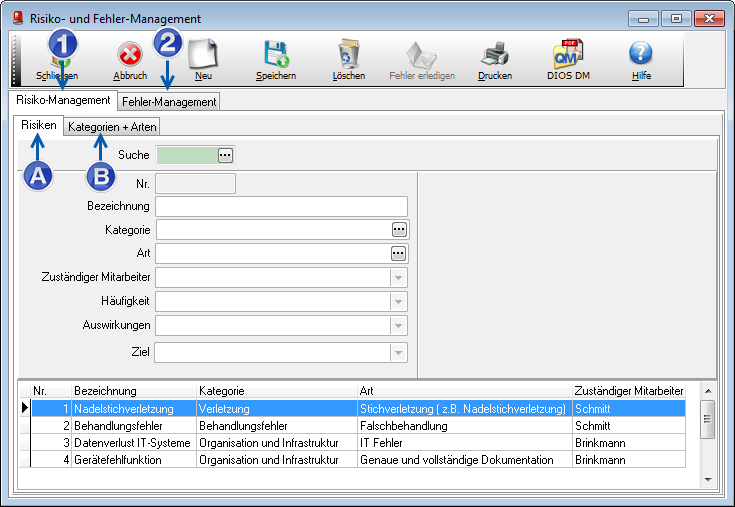735x507 pixels.
Task: Click the Nr. field in the form
Action: [x=195, y=184]
